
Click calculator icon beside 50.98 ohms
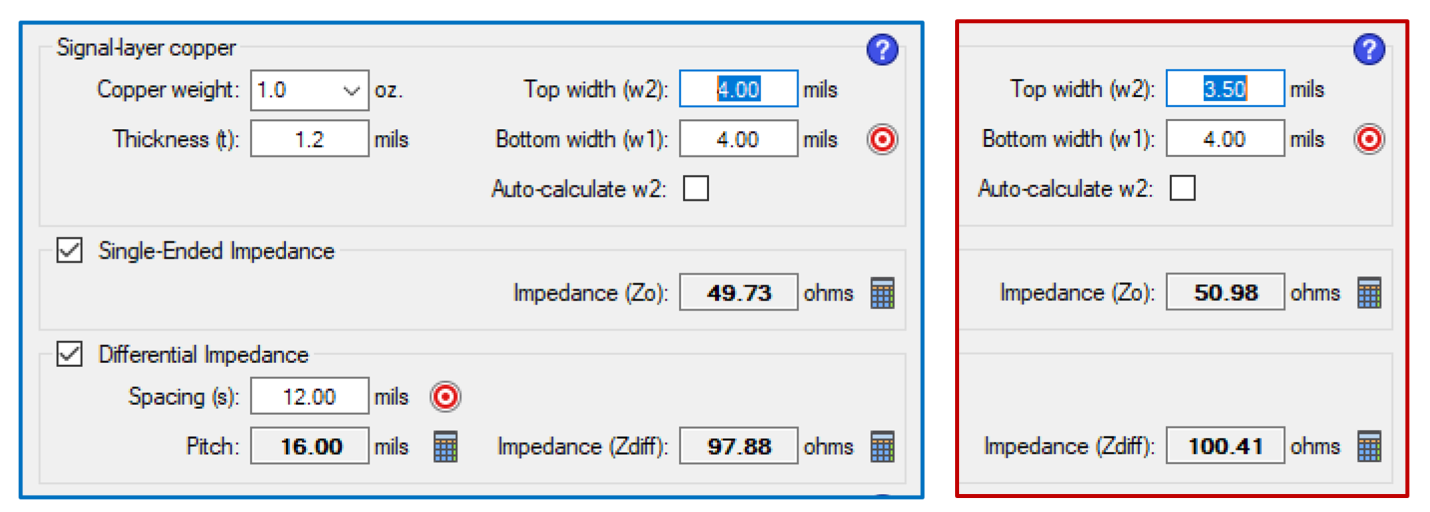point(1368,293)
